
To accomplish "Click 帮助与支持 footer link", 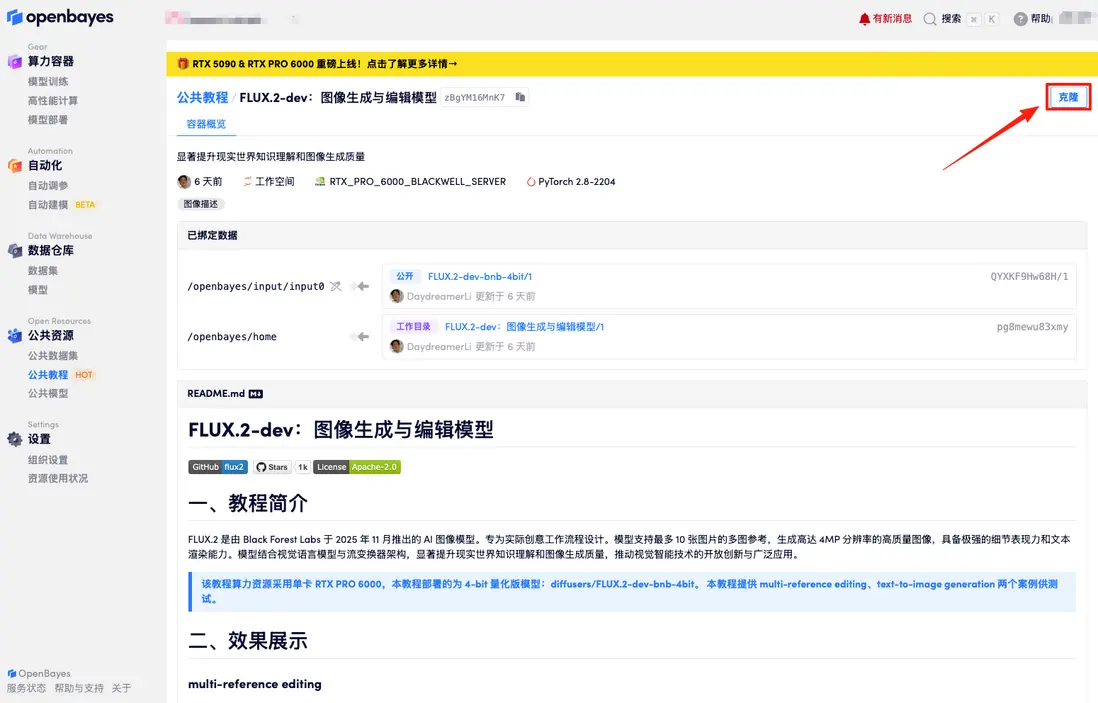I will click(79, 688).
